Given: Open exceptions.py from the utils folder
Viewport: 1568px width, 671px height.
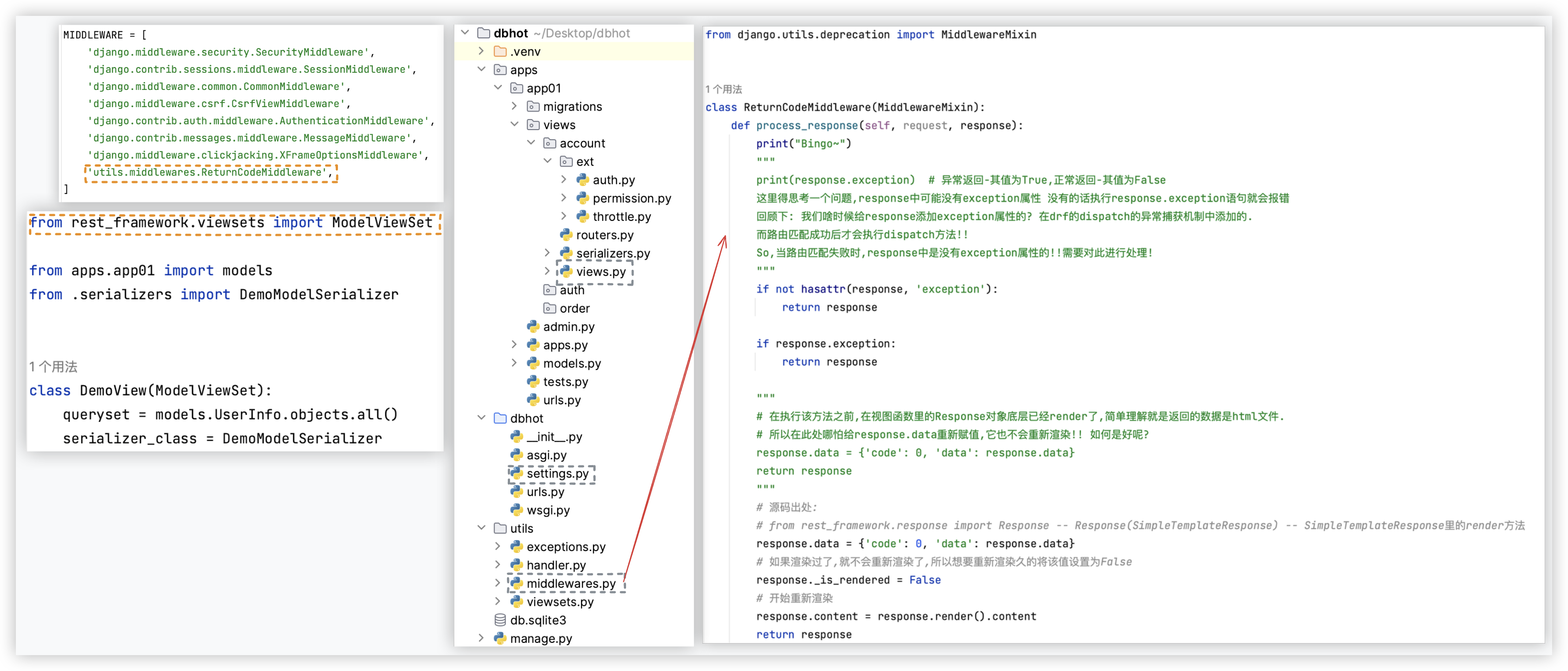Looking at the screenshot, I should pyautogui.click(x=566, y=546).
